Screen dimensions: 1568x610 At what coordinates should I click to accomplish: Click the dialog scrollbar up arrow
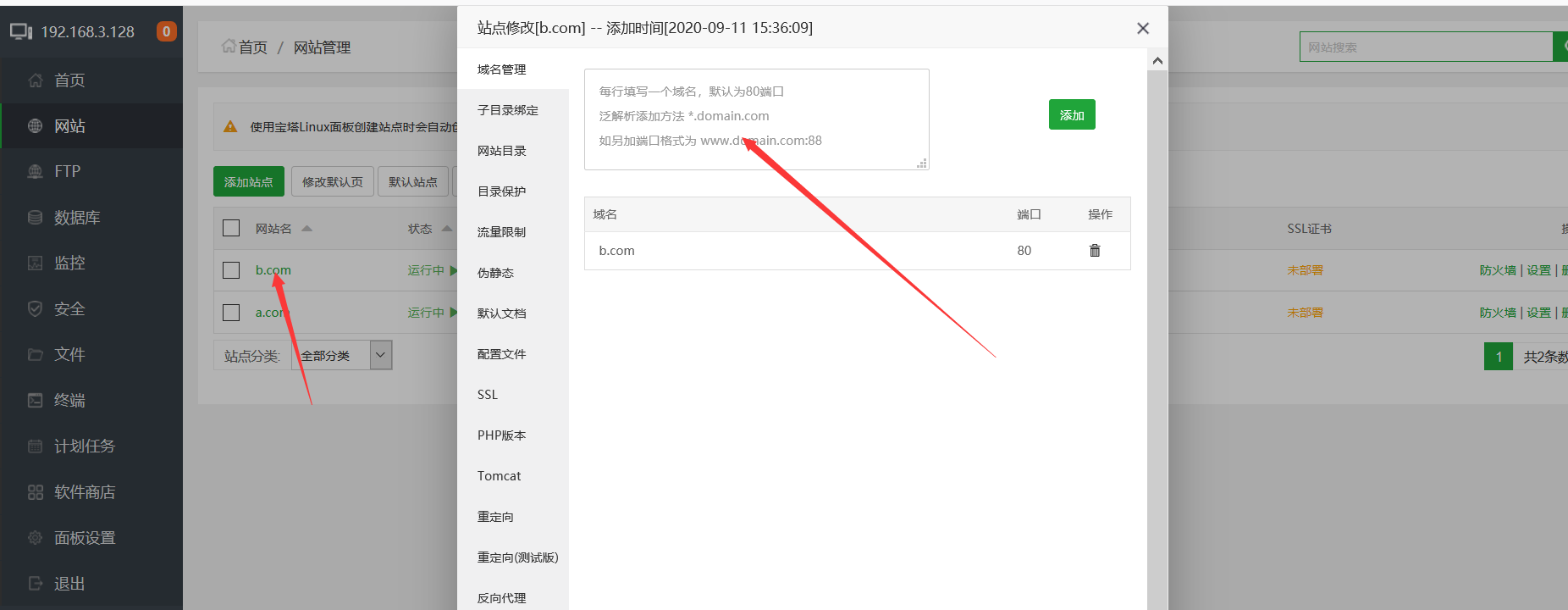click(1157, 61)
